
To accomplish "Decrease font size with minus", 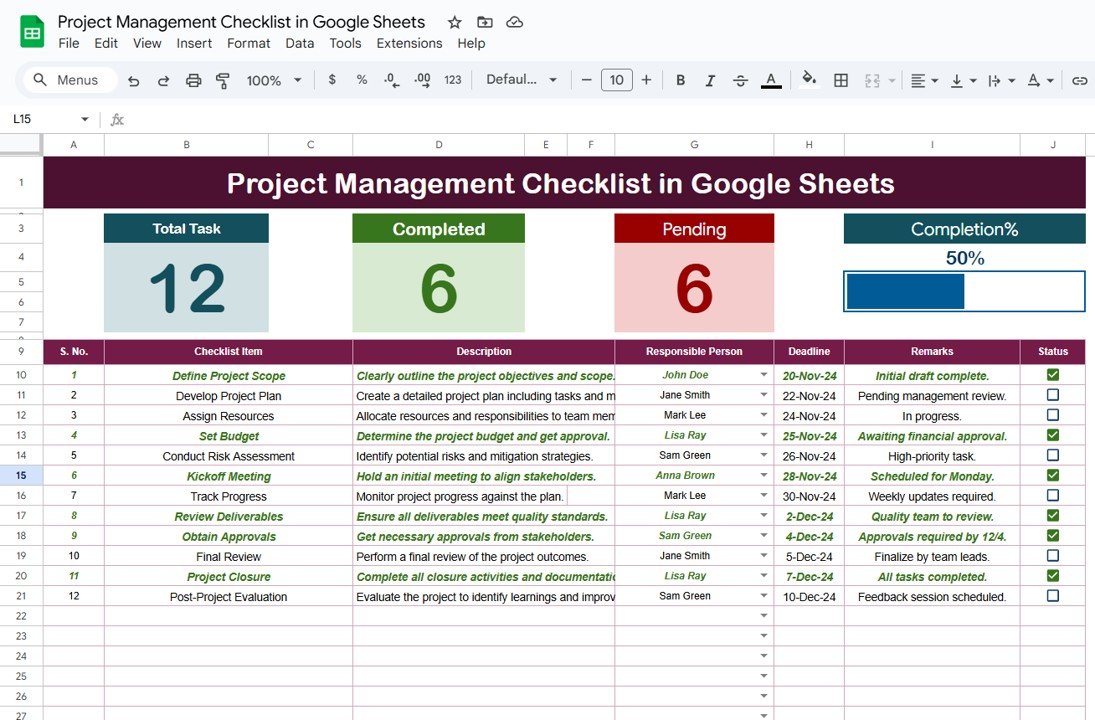I will 587,80.
